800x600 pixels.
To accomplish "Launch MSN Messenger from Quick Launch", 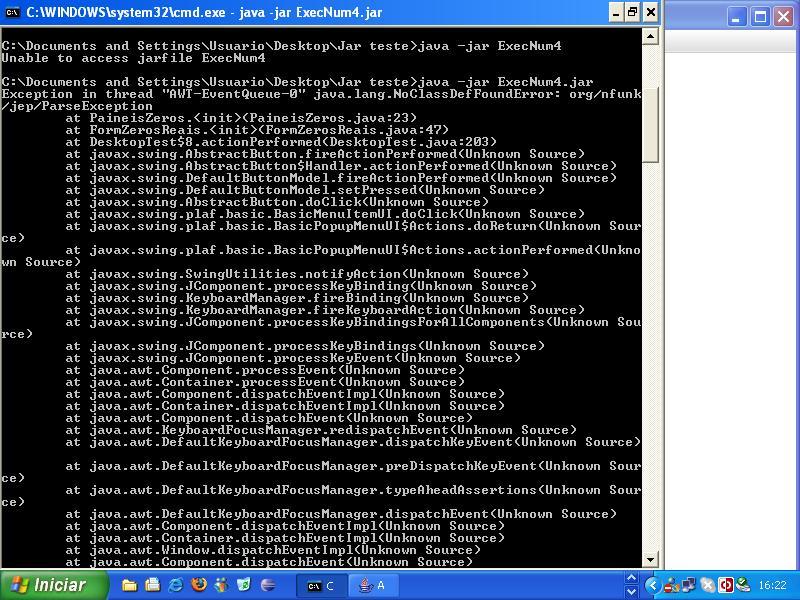I will click(x=222, y=585).
